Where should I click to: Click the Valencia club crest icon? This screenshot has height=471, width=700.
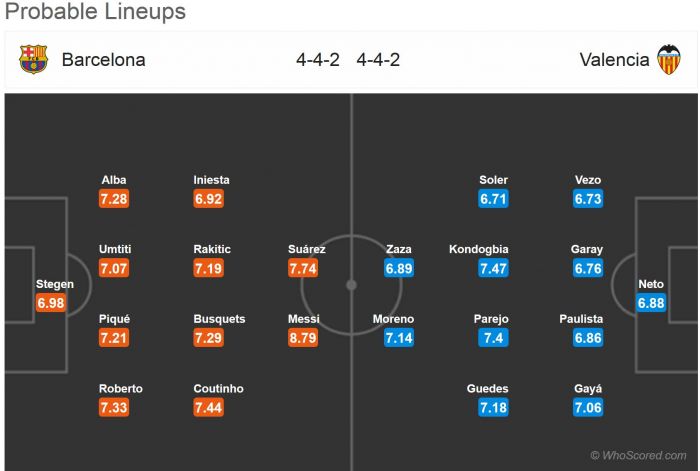tap(668, 59)
